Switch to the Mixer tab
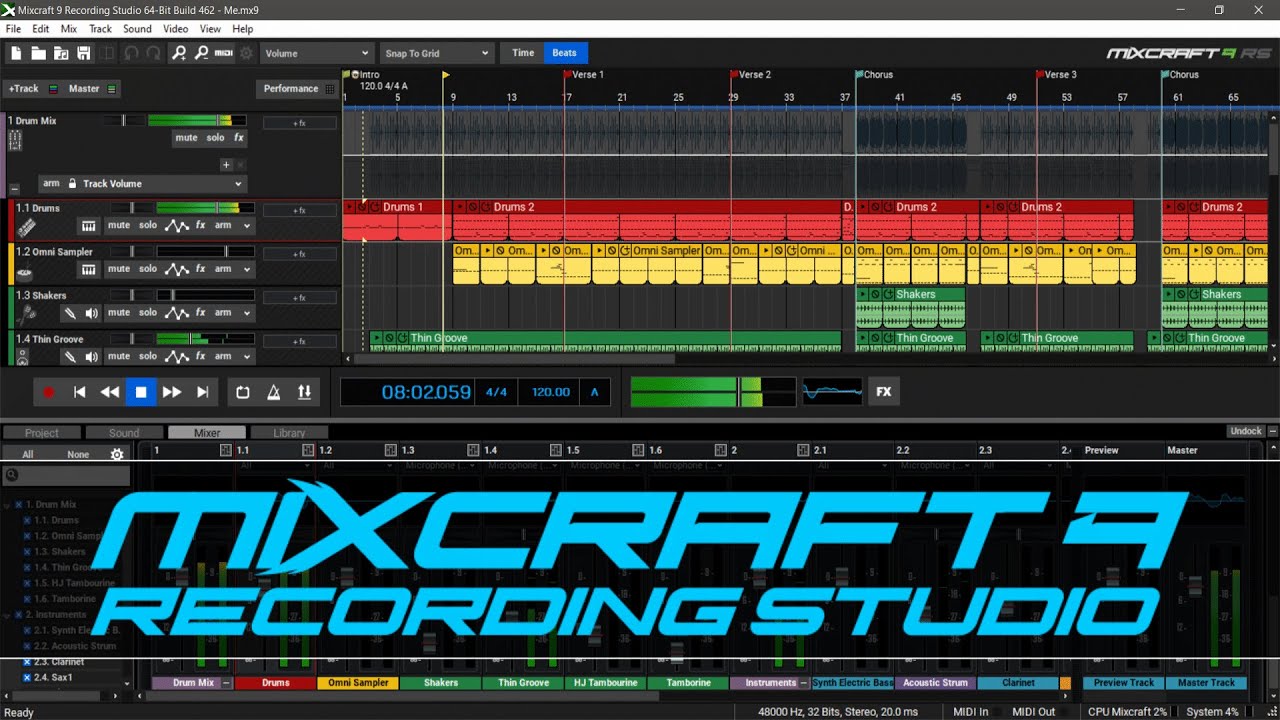Screen dimensions: 1280x720 [x=207, y=433]
